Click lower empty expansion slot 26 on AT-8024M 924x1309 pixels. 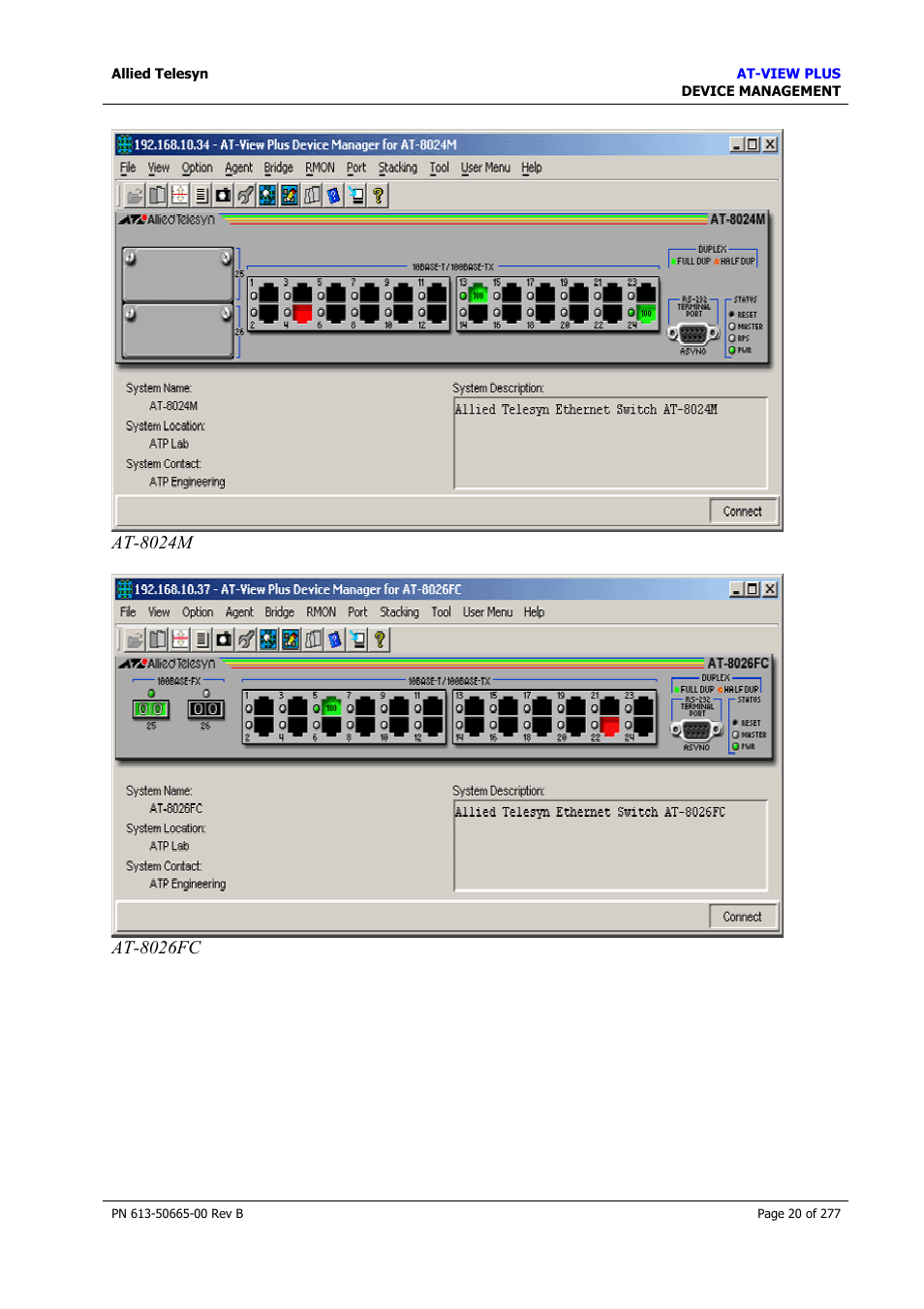[178, 330]
